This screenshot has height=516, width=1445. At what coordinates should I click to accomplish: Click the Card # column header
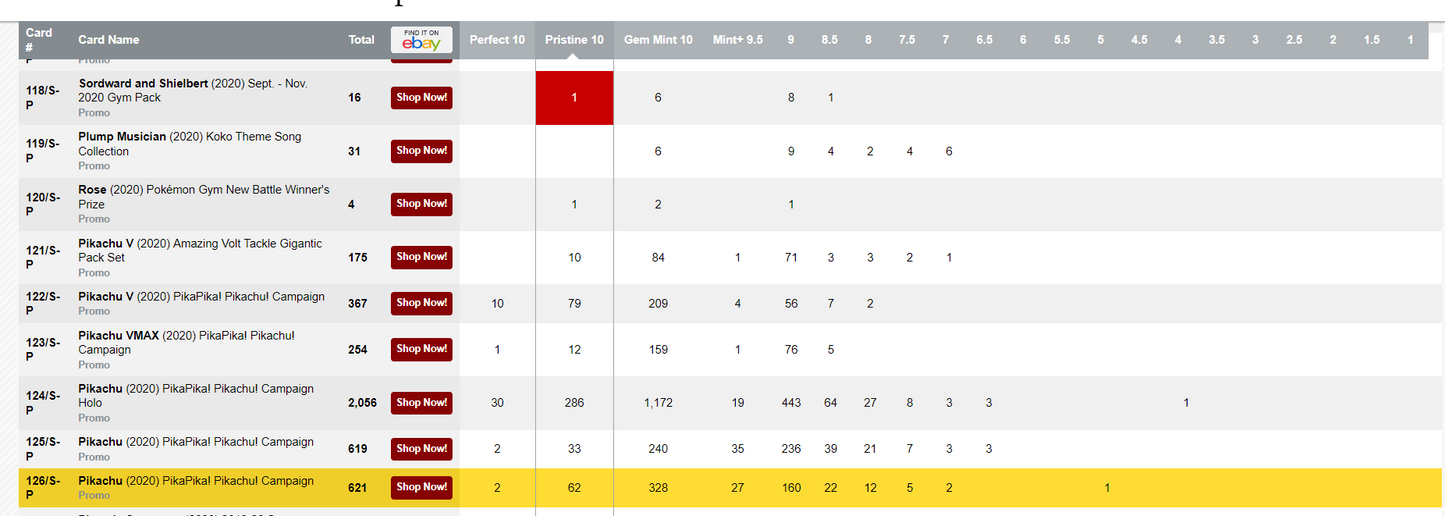tap(39, 40)
